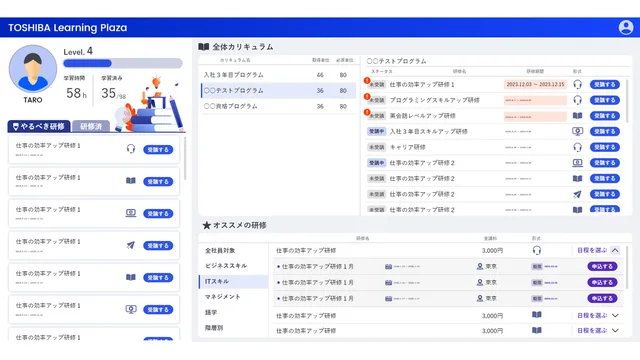
Task: Select ○○テストプログラム curriculum row
Action: pos(277,91)
